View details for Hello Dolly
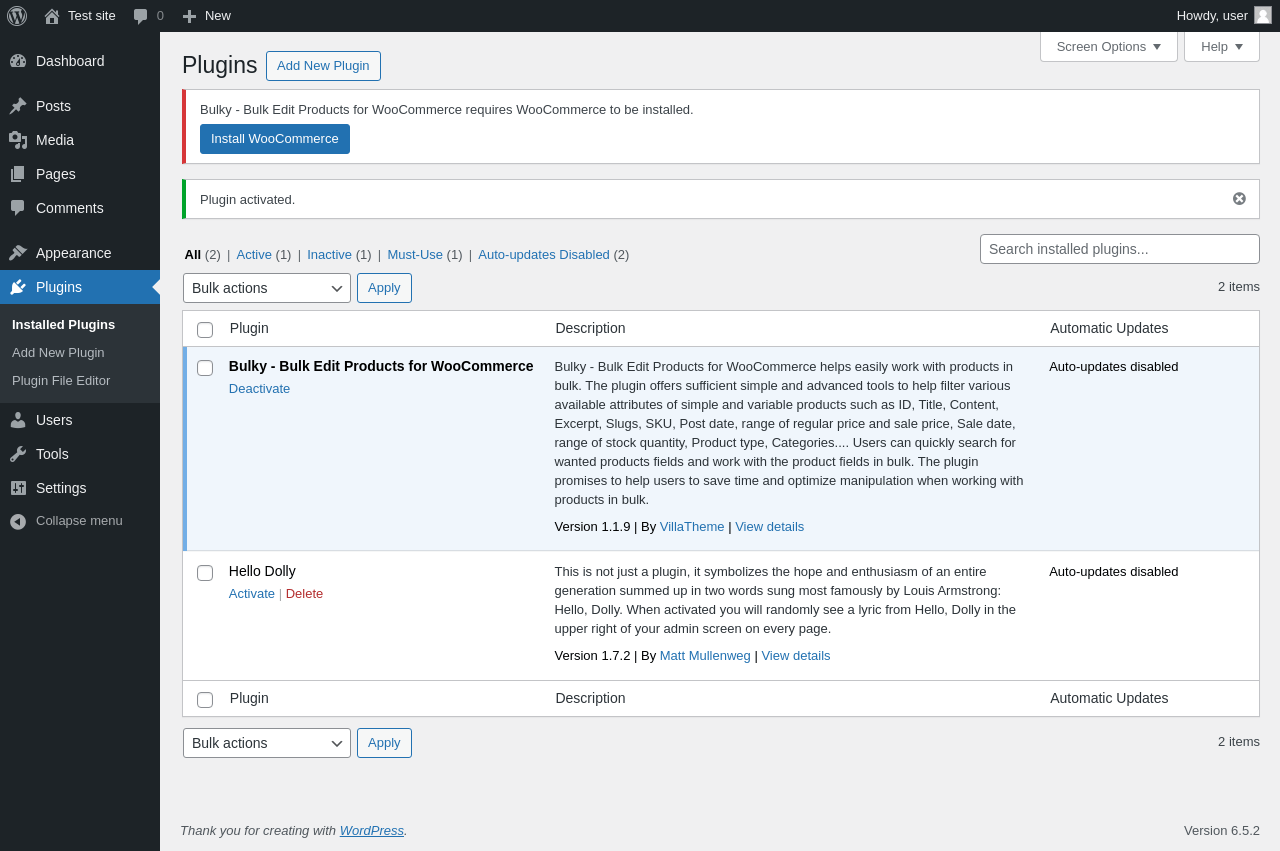Screen dimensions: 1280x851 [796, 656]
